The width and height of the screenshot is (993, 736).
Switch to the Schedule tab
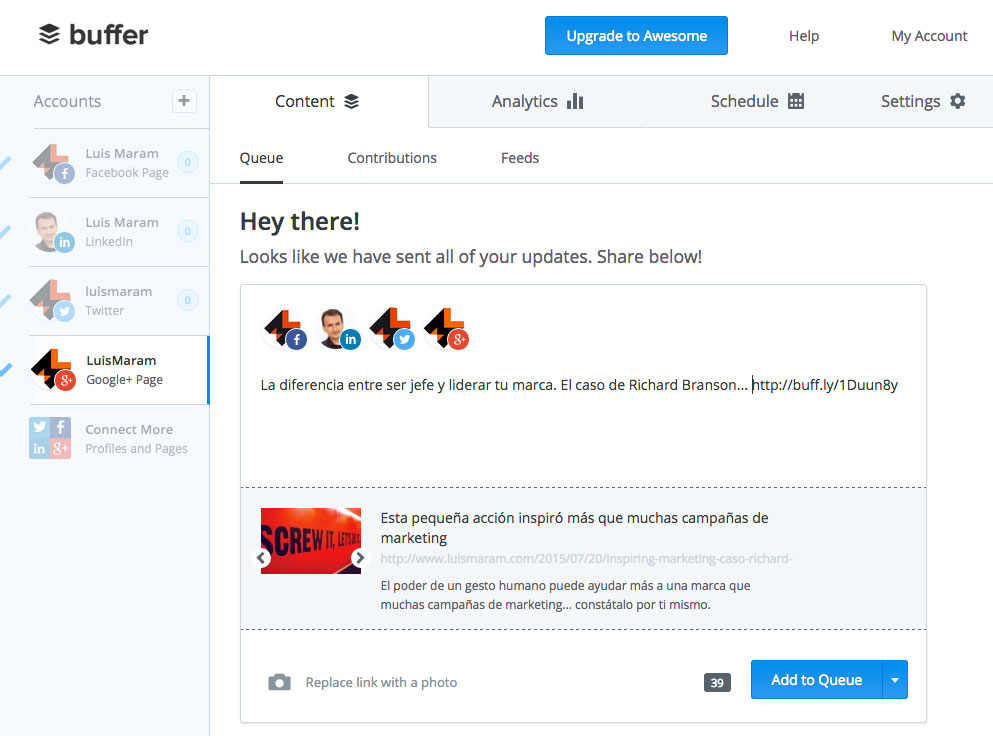[757, 101]
